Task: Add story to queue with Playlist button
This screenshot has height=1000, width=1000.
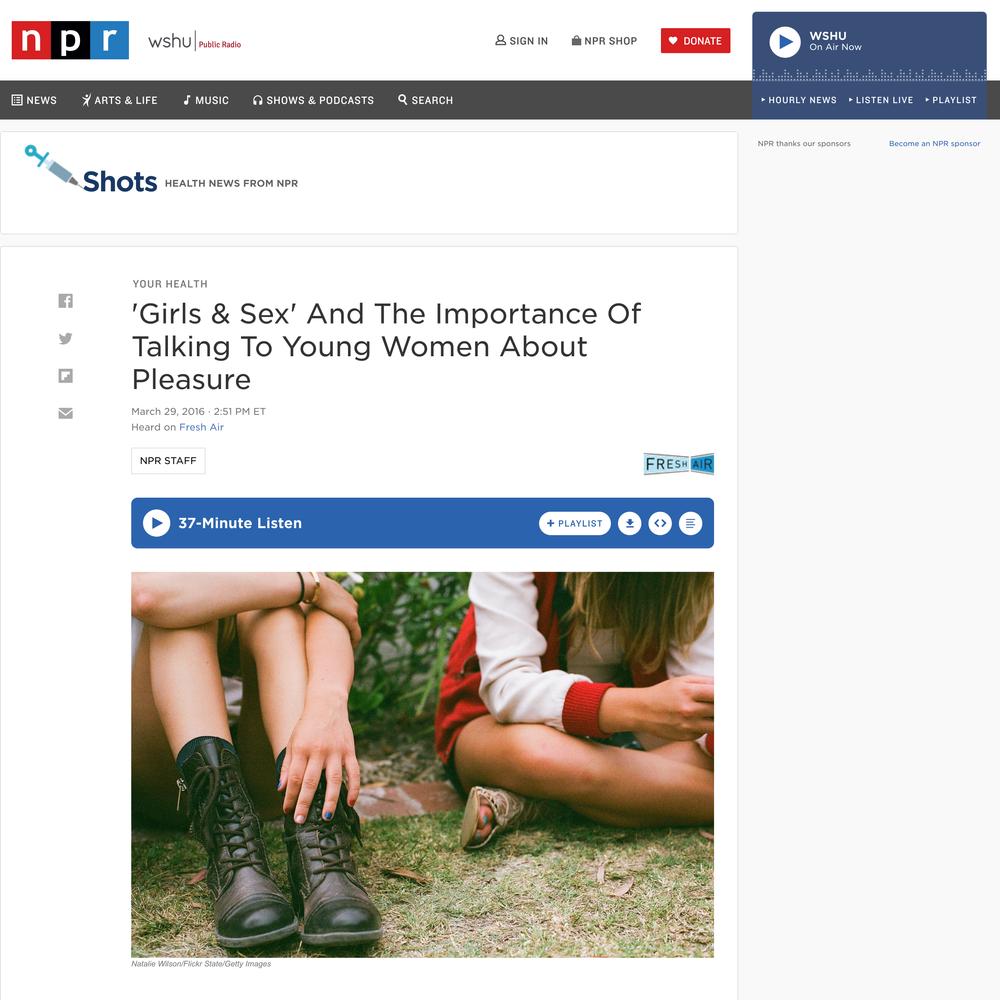Action: coord(575,524)
